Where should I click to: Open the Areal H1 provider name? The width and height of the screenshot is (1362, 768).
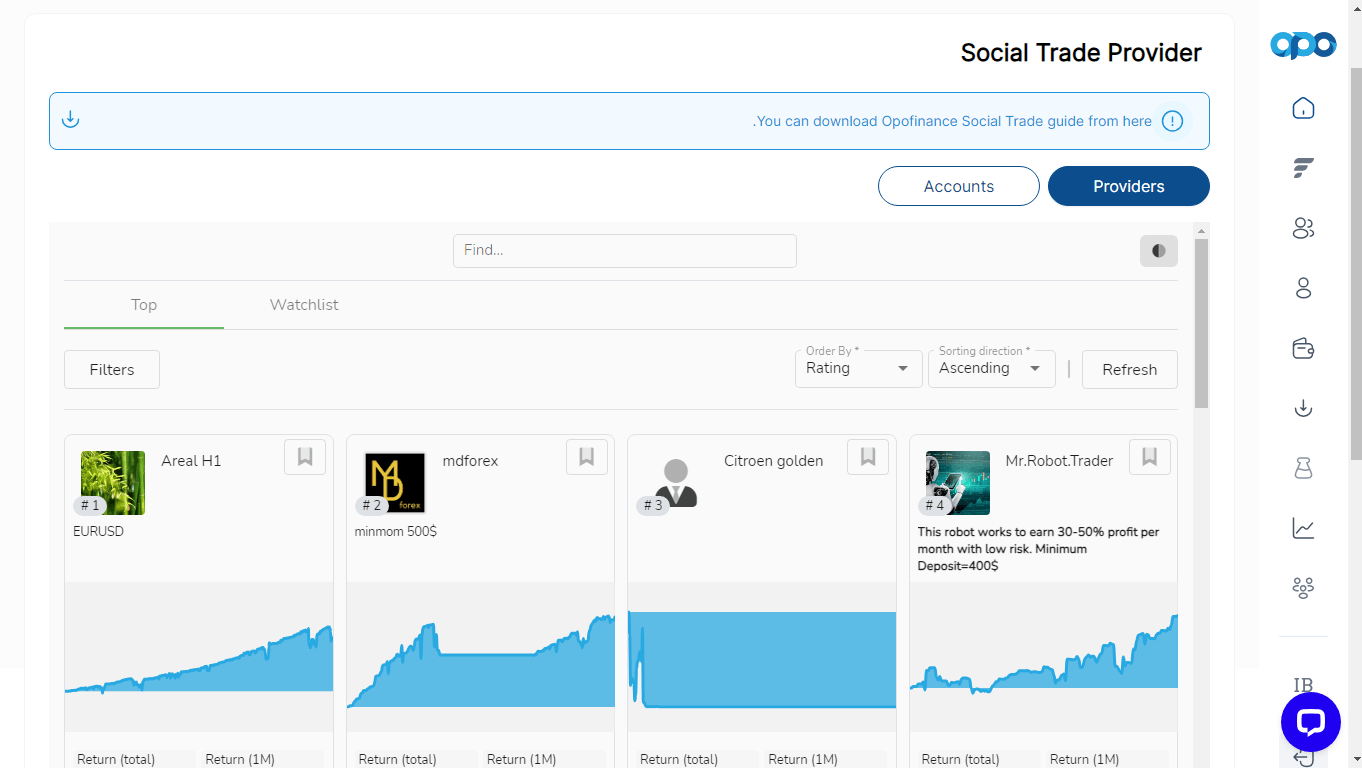pyautogui.click(x=191, y=461)
